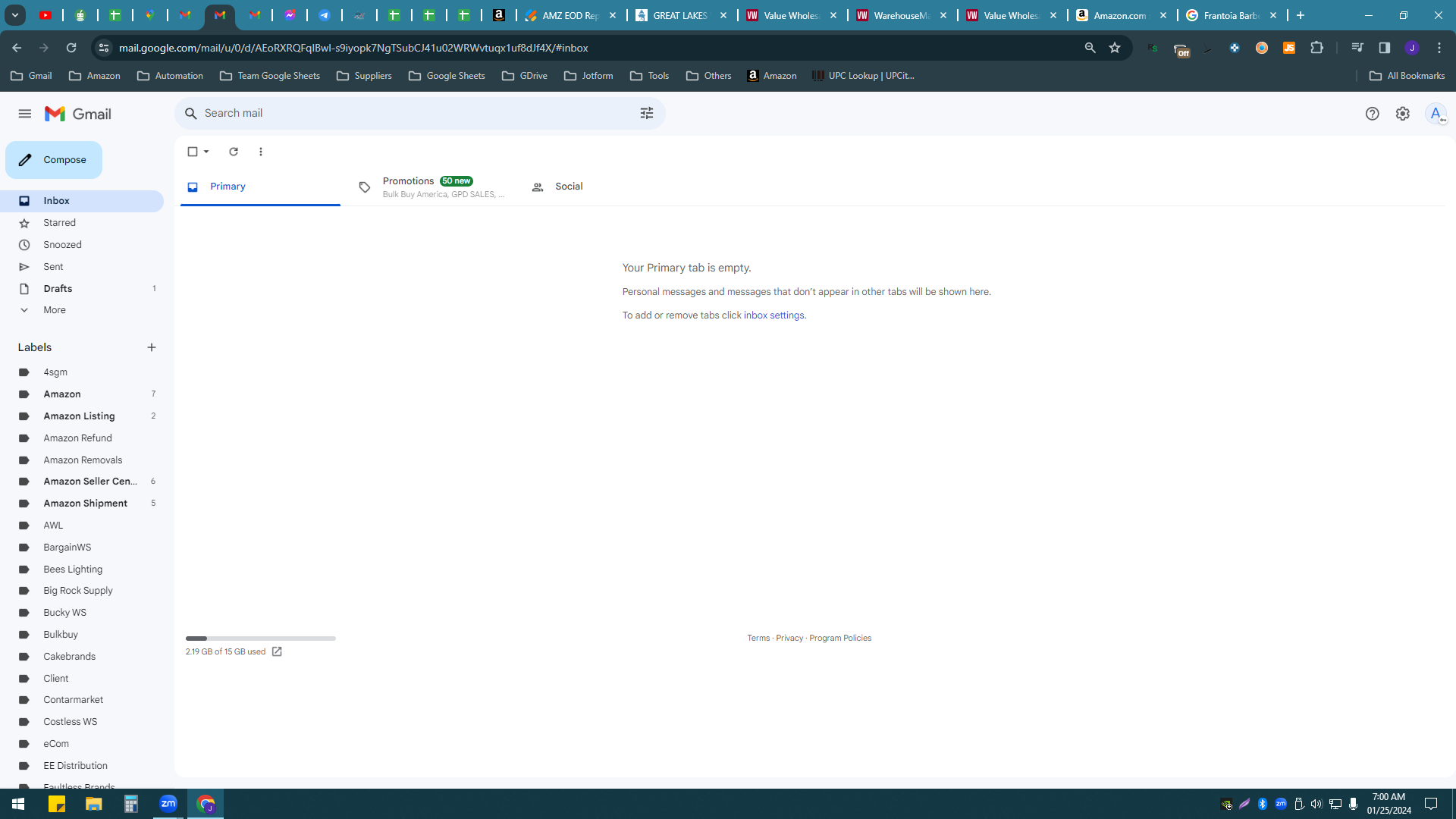
Task: Switch to the Frantoia Barb browser tab
Action: [1232, 15]
